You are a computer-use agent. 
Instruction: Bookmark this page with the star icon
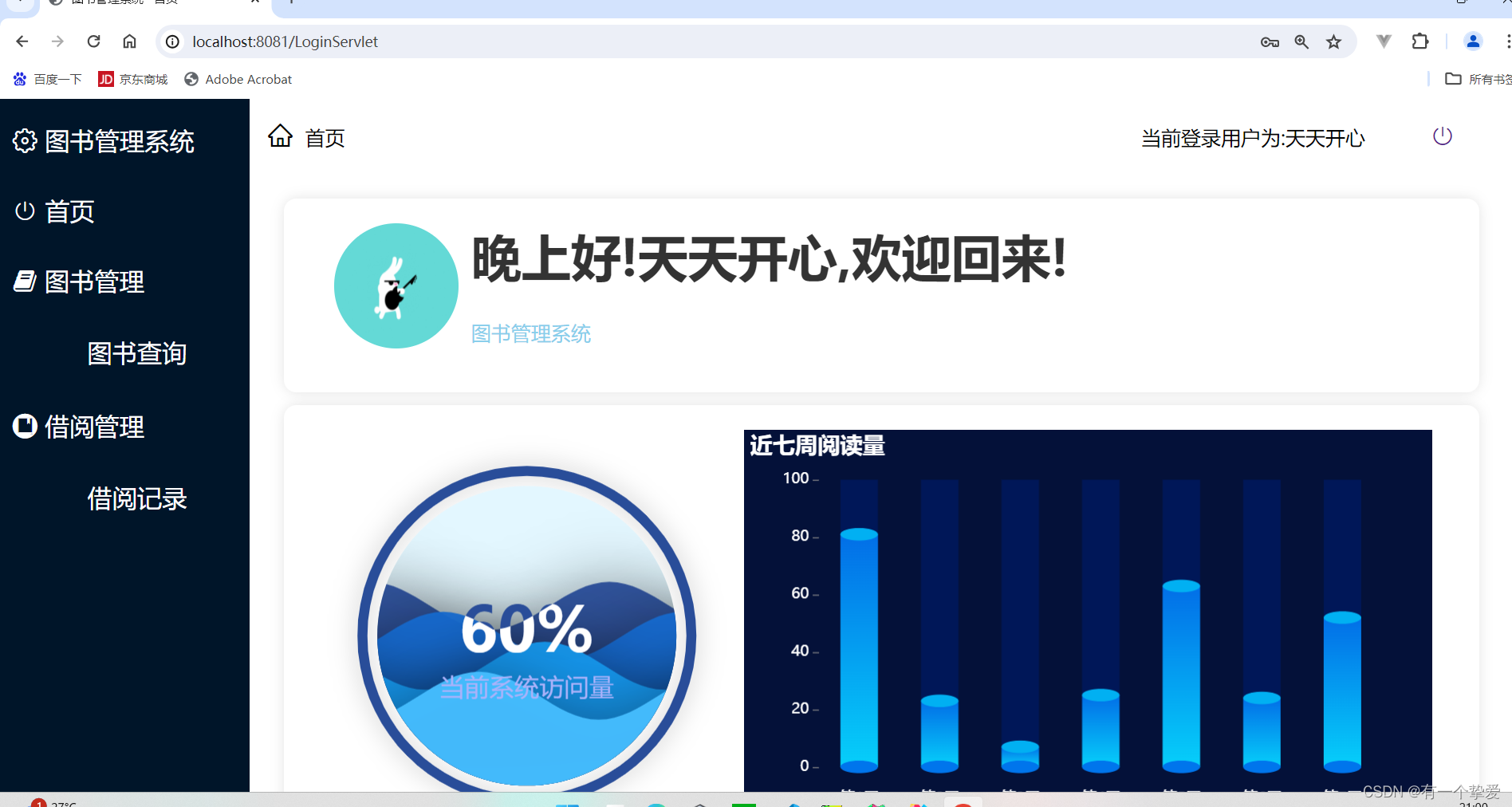[x=1333, y=41]
